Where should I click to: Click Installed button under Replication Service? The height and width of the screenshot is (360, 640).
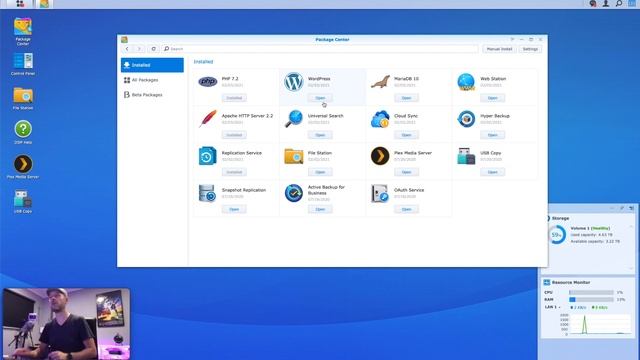pos(234,172)
